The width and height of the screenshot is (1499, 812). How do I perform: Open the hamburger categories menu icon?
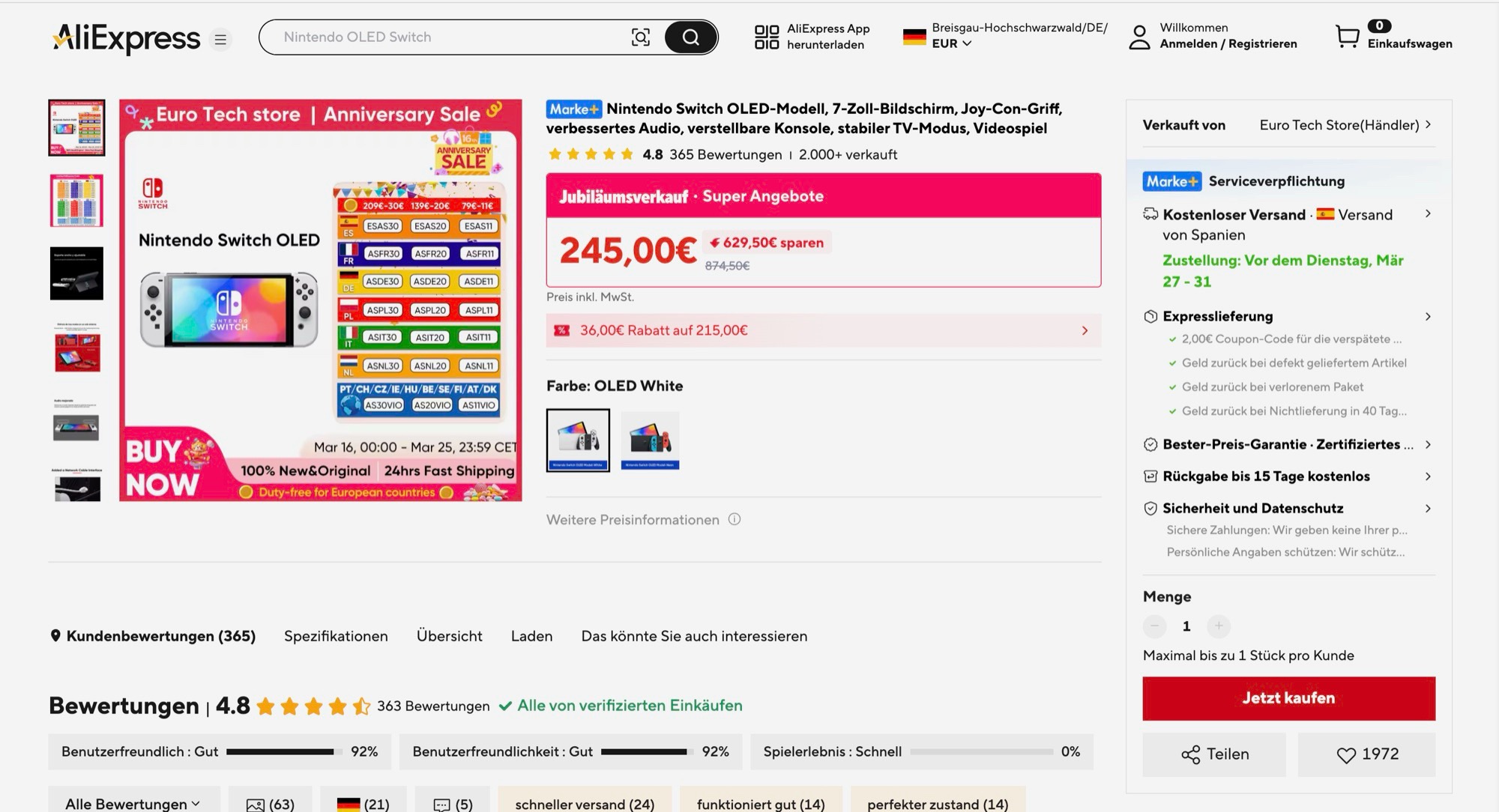pyautogui.click(x=220, y=39)
